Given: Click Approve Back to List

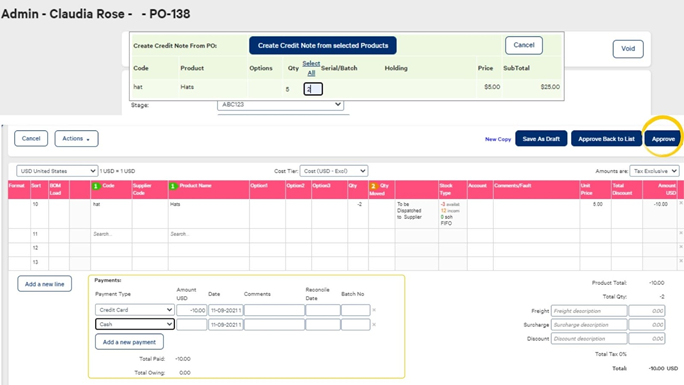Looking at the screenshot, I should pos(606,139).
